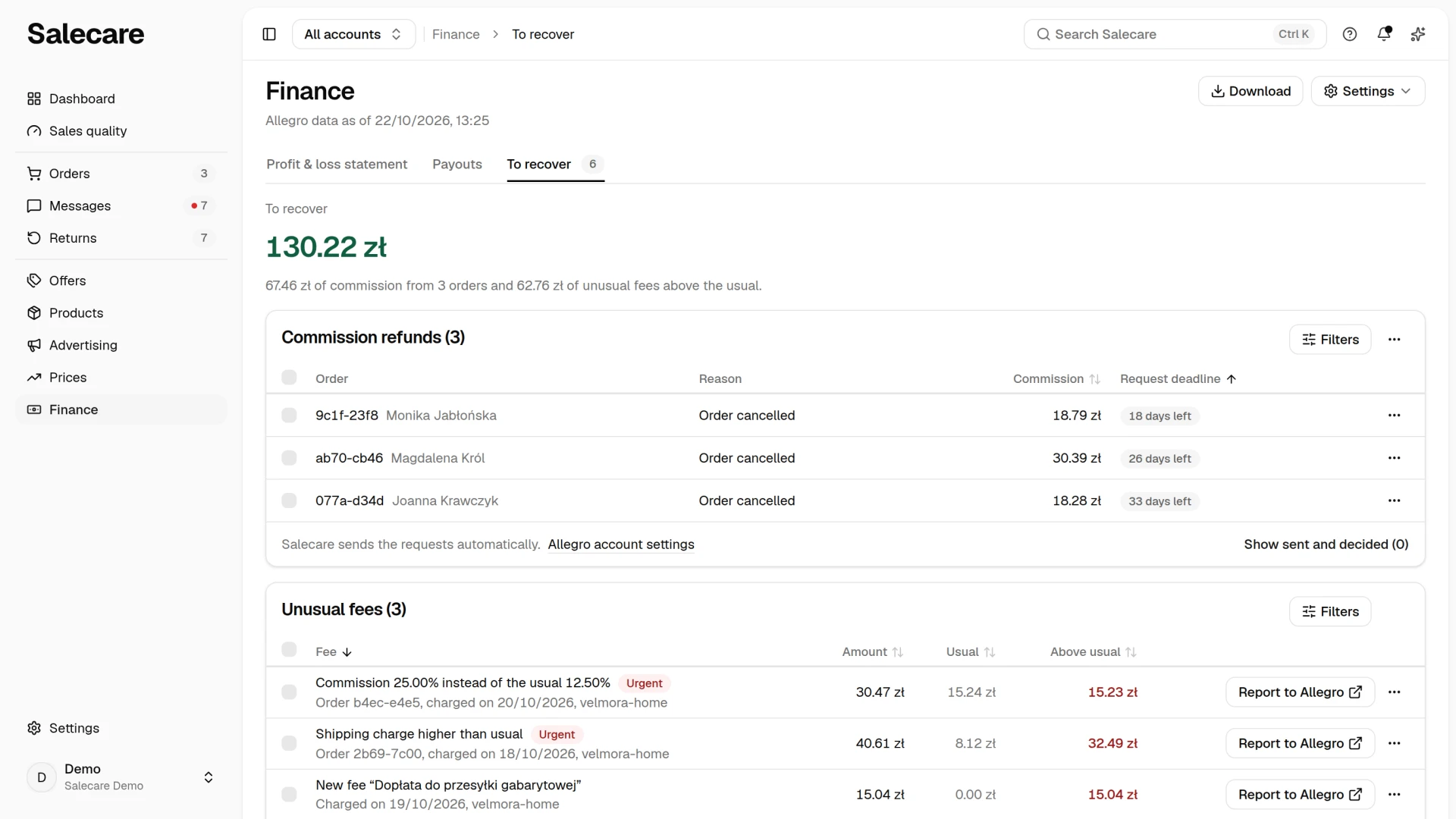This screenshot has height=819, width=1456.
Task: Click the Salecare logo
Action: click(x=86, y=34)
